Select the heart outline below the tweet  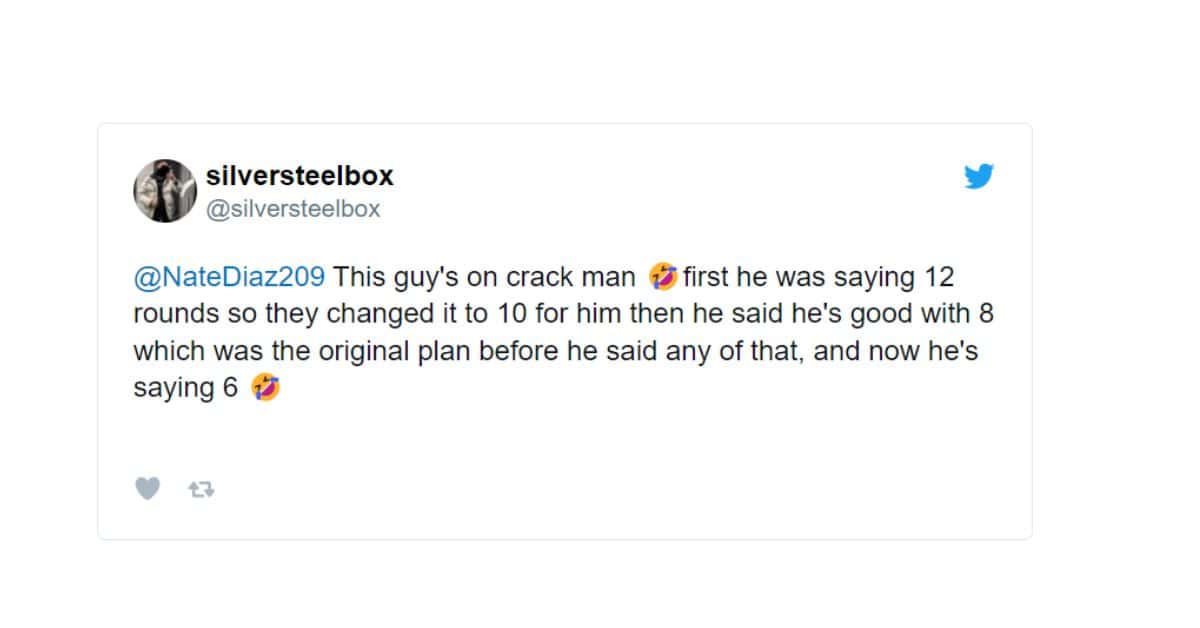pos(148,488)
